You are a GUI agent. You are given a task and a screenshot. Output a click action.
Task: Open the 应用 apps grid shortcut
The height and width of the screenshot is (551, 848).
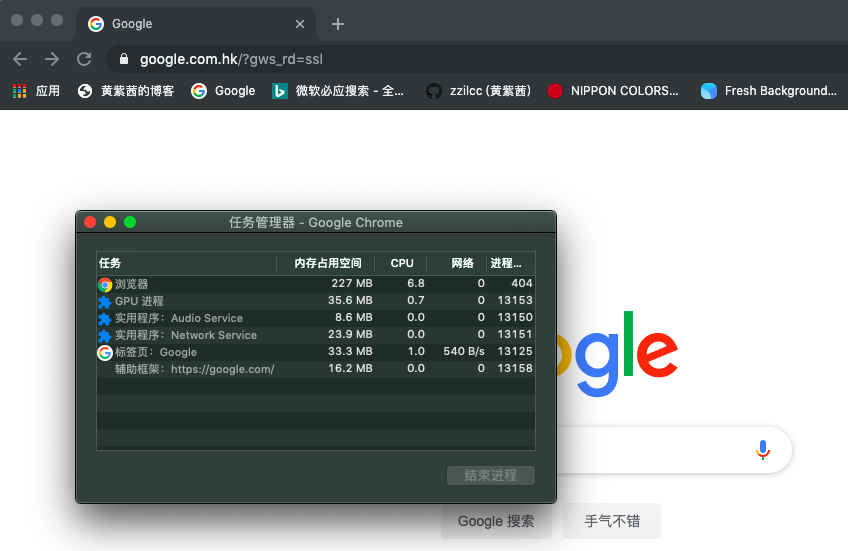pos(36,91)
